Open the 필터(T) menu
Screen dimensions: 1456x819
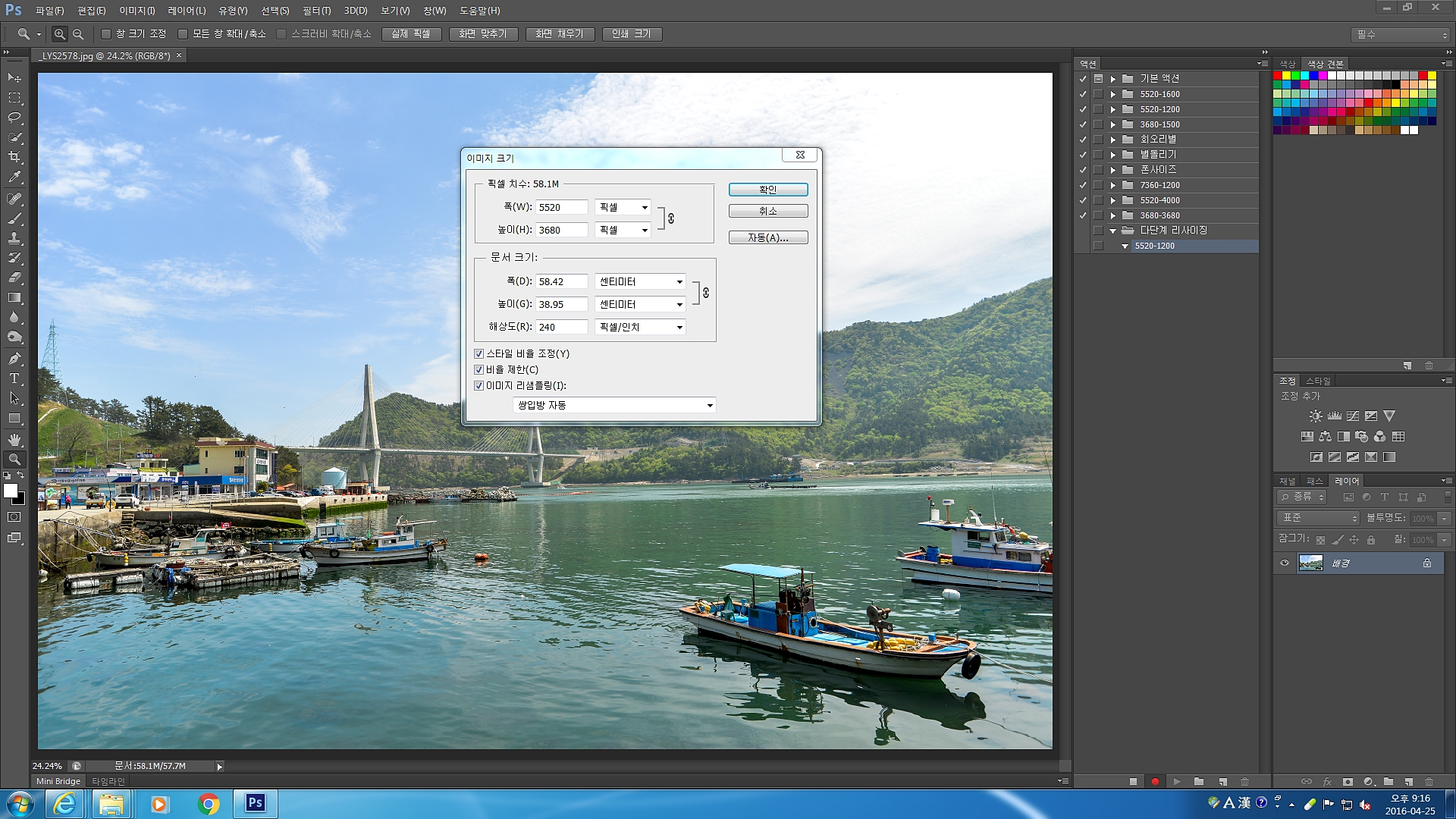click(316, 11)
